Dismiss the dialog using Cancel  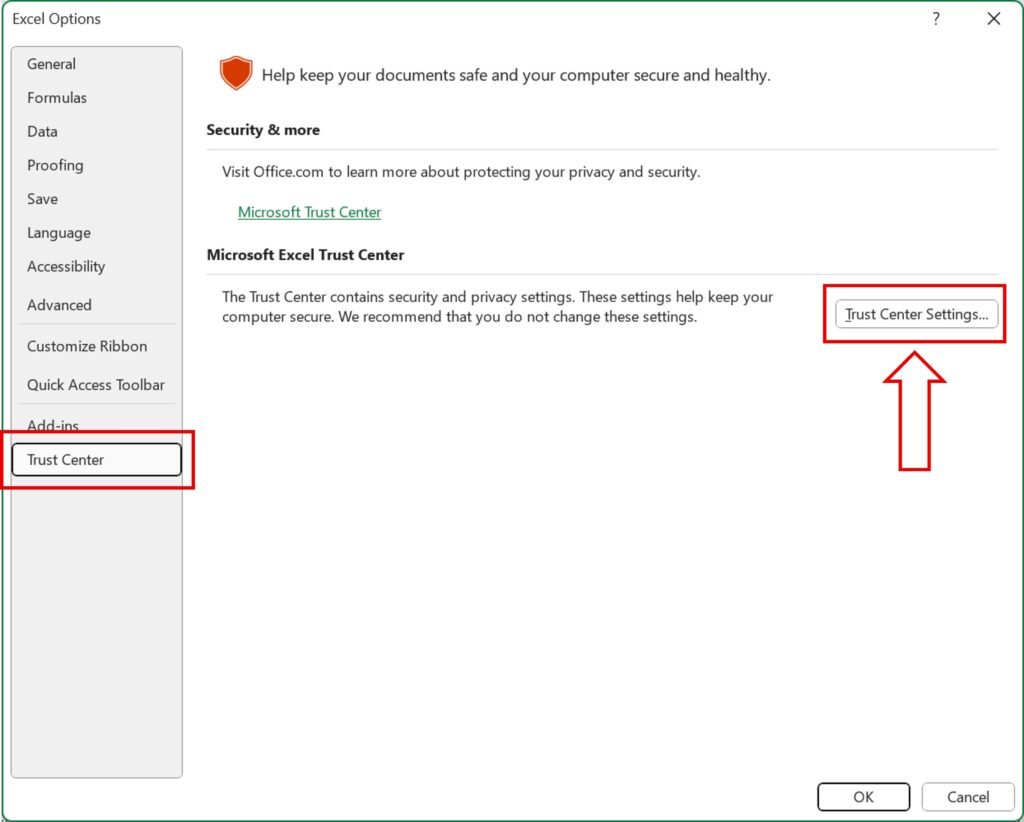967,796
